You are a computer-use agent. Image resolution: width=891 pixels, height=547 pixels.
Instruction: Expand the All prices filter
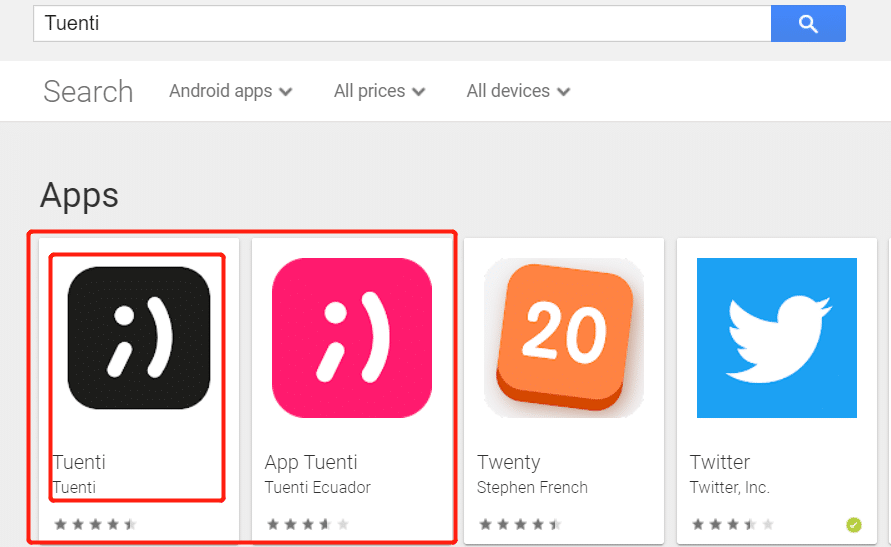tap(380, 91)
